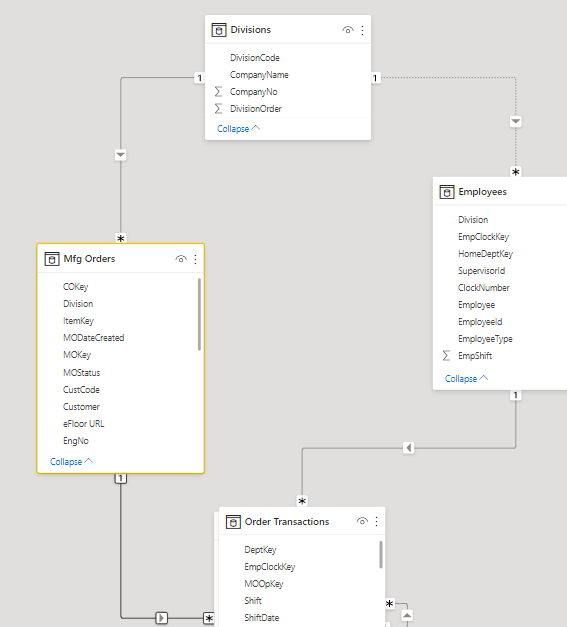Select the CompanyNo field in Divisions
Viewport: 567px width, 627px height.
coord(254,92)
